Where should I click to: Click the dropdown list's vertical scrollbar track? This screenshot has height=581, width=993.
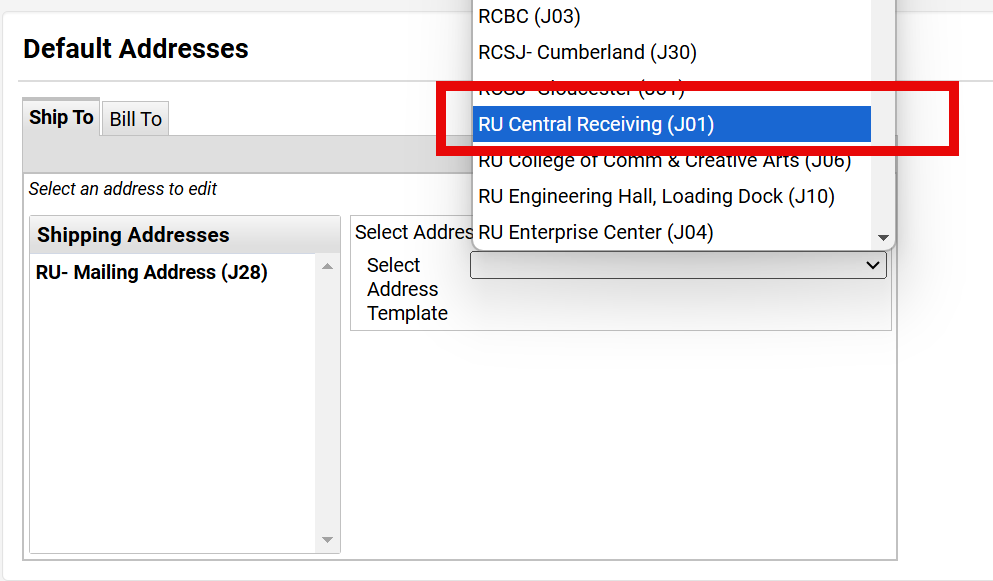click(x=883, y=120)
